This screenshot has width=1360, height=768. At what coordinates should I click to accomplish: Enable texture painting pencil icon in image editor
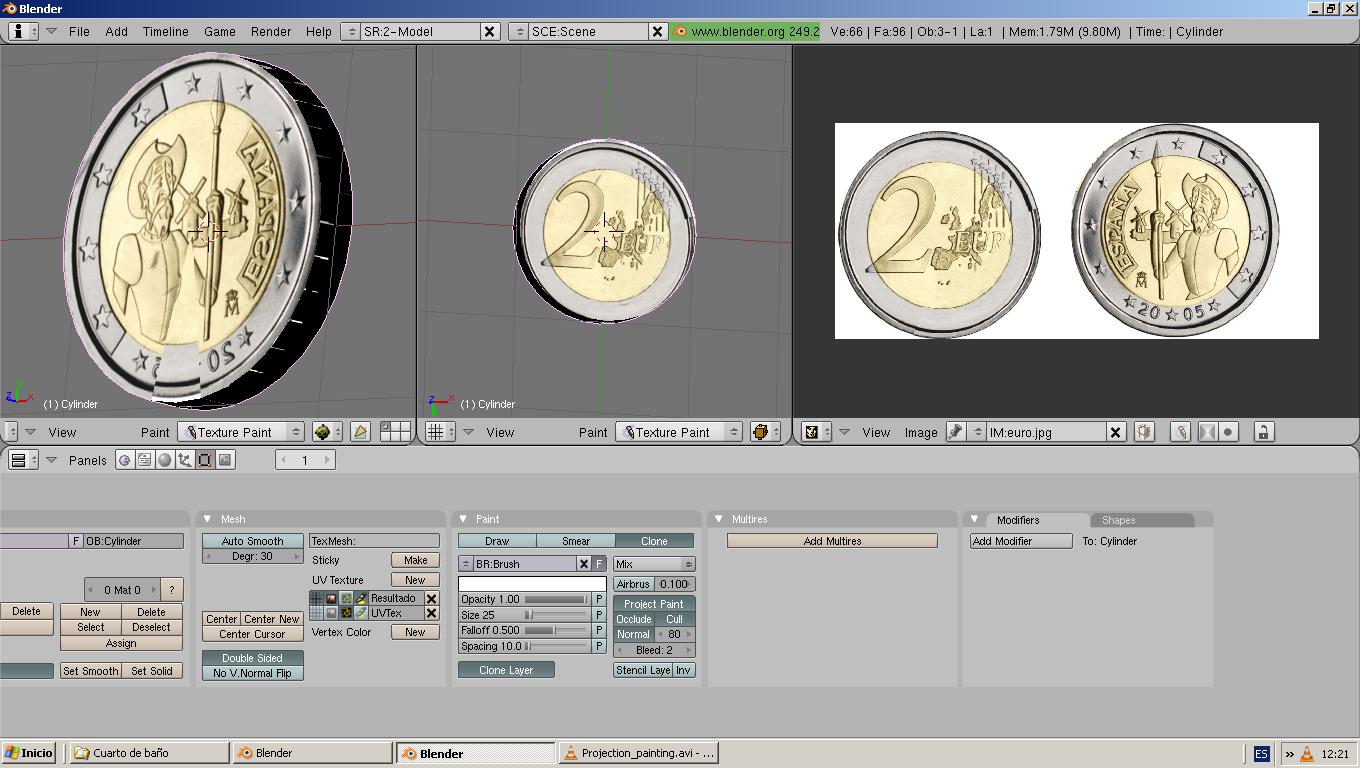pos(1181,432)
